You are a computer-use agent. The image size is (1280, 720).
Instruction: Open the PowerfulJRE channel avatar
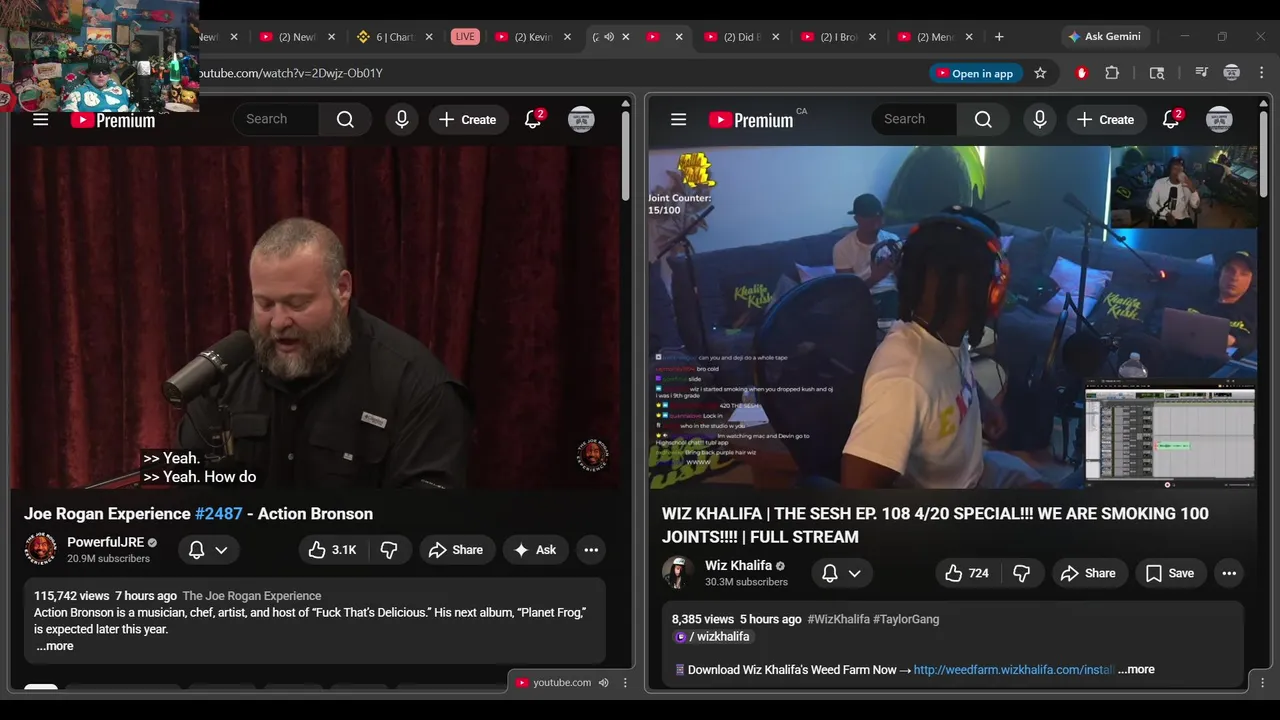[41, 550]
